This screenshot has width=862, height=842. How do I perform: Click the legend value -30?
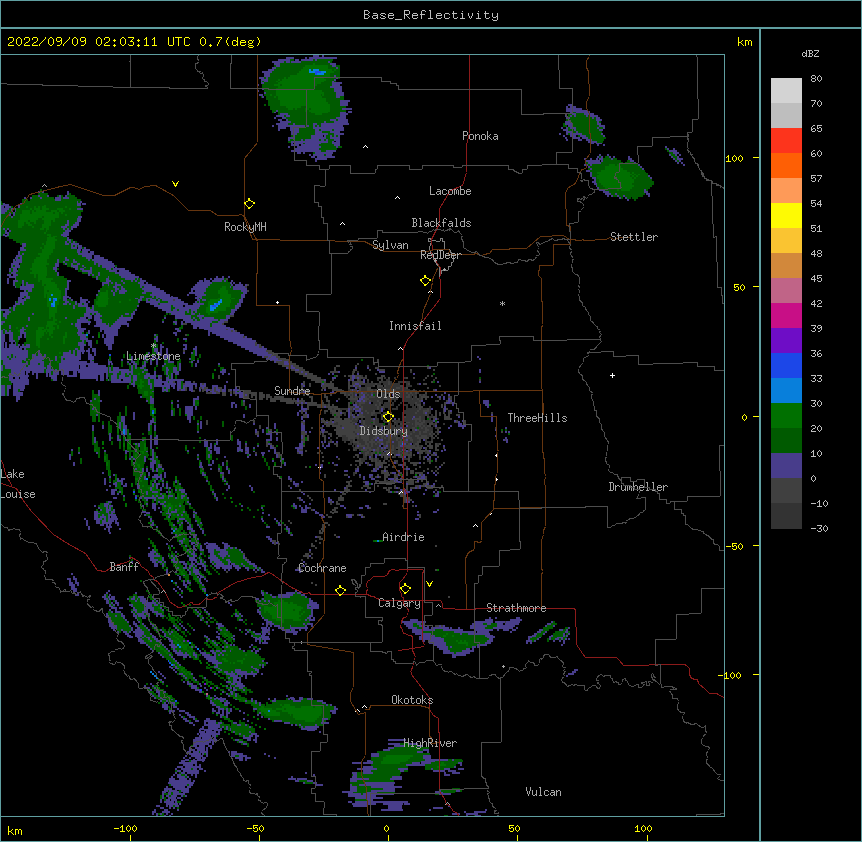[x=819, y=528]
